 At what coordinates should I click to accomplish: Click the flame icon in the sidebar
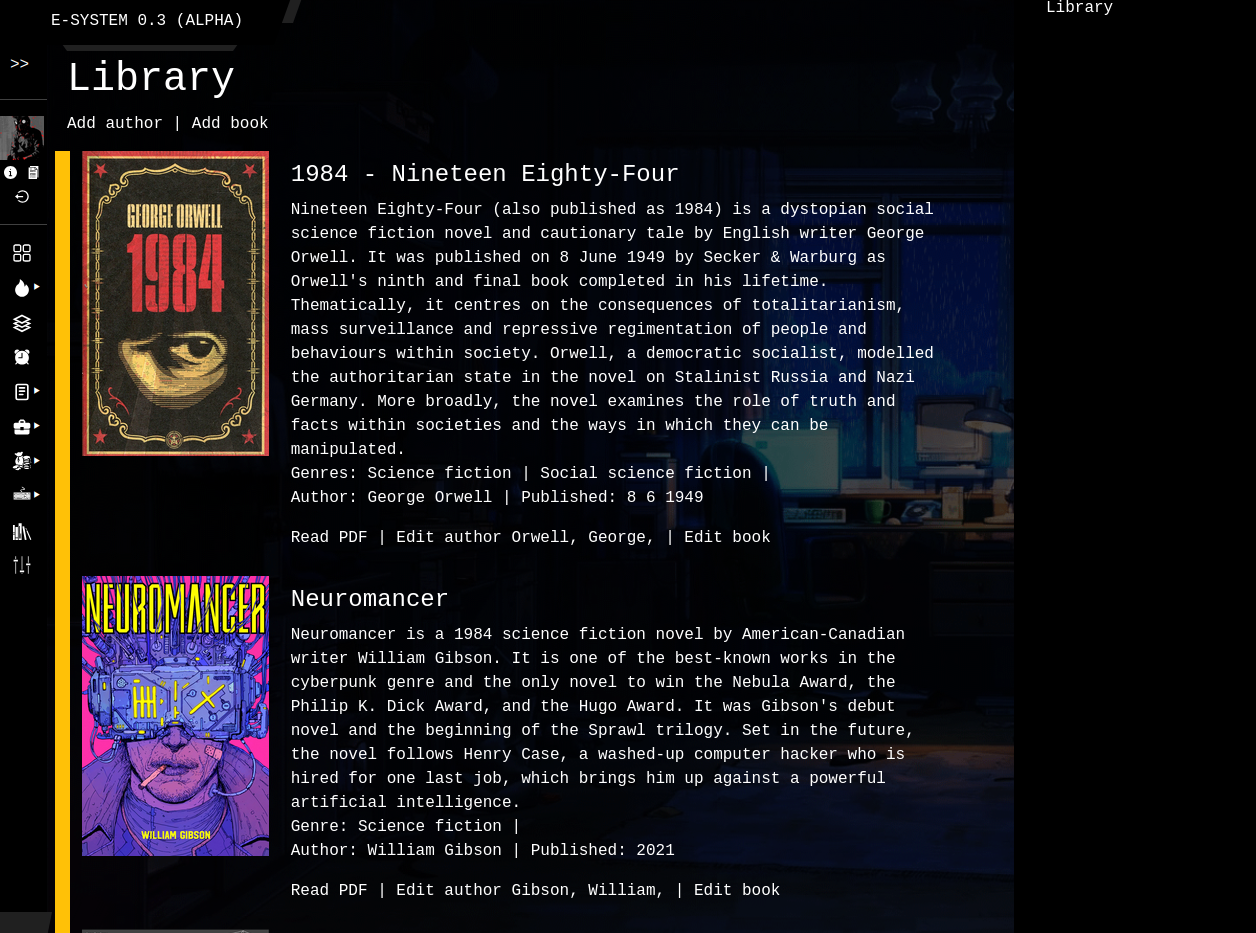[21, 288]
